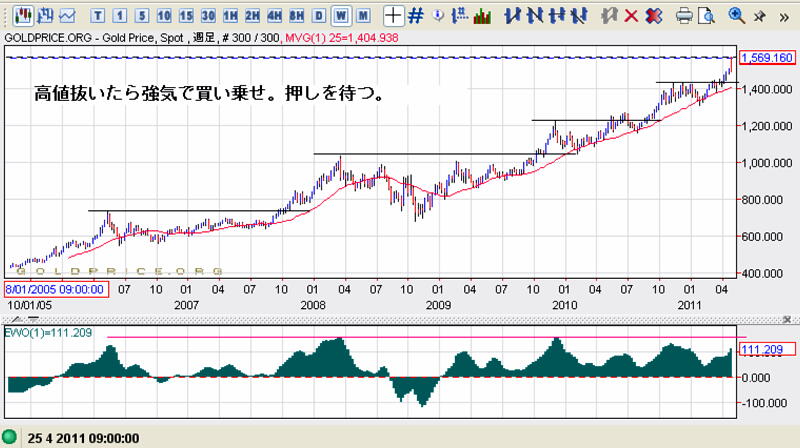Expand the toolbar overflow chevron
Screen dimensions: 800x448
782,16
